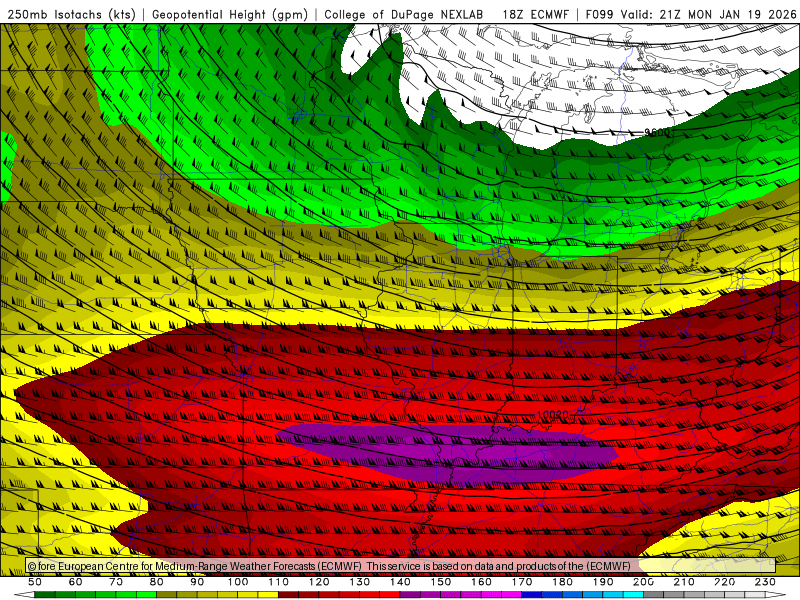800x600 pixels.
Task: Click the 140 kt legend label
Action: coord(400,582)
